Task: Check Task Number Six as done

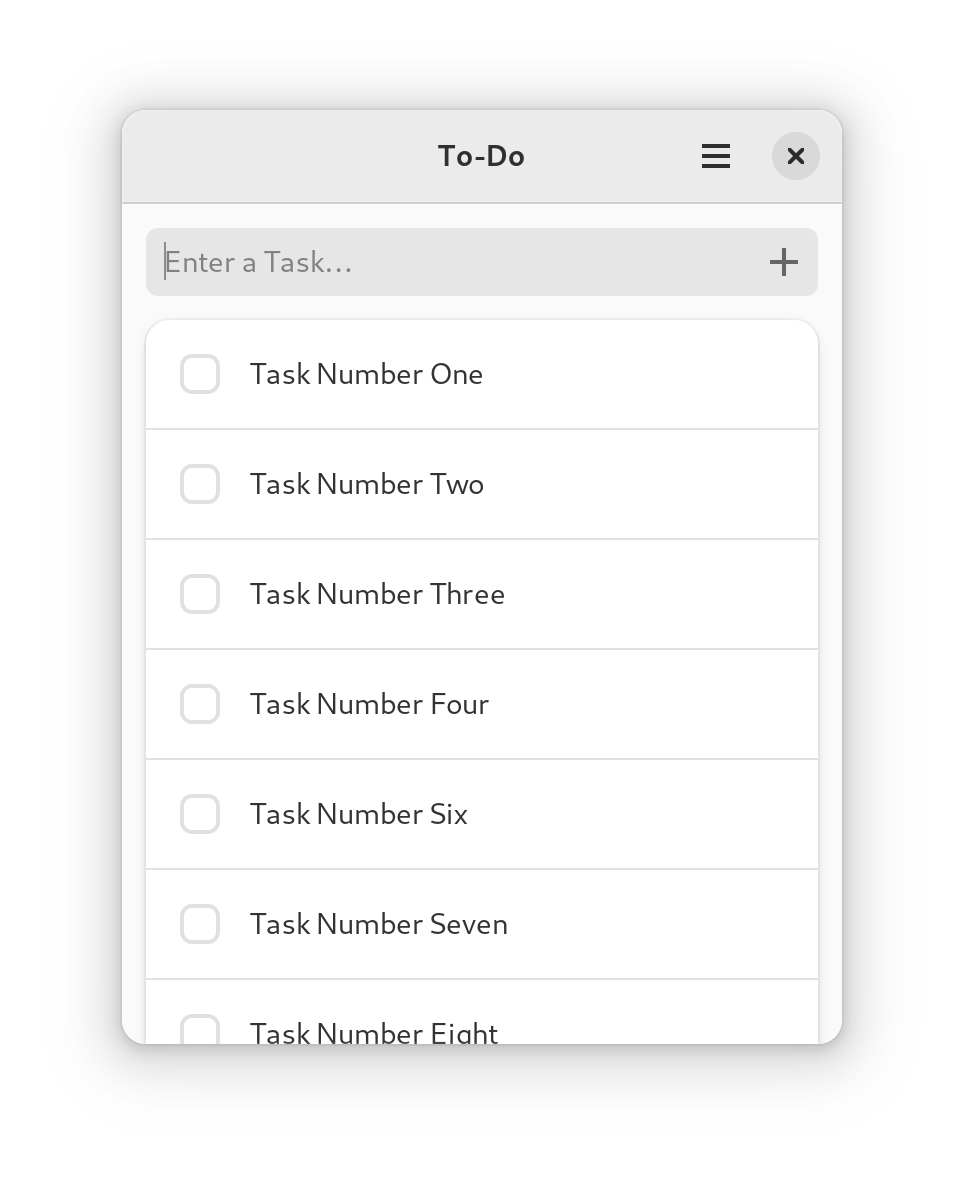Action: 200,814
